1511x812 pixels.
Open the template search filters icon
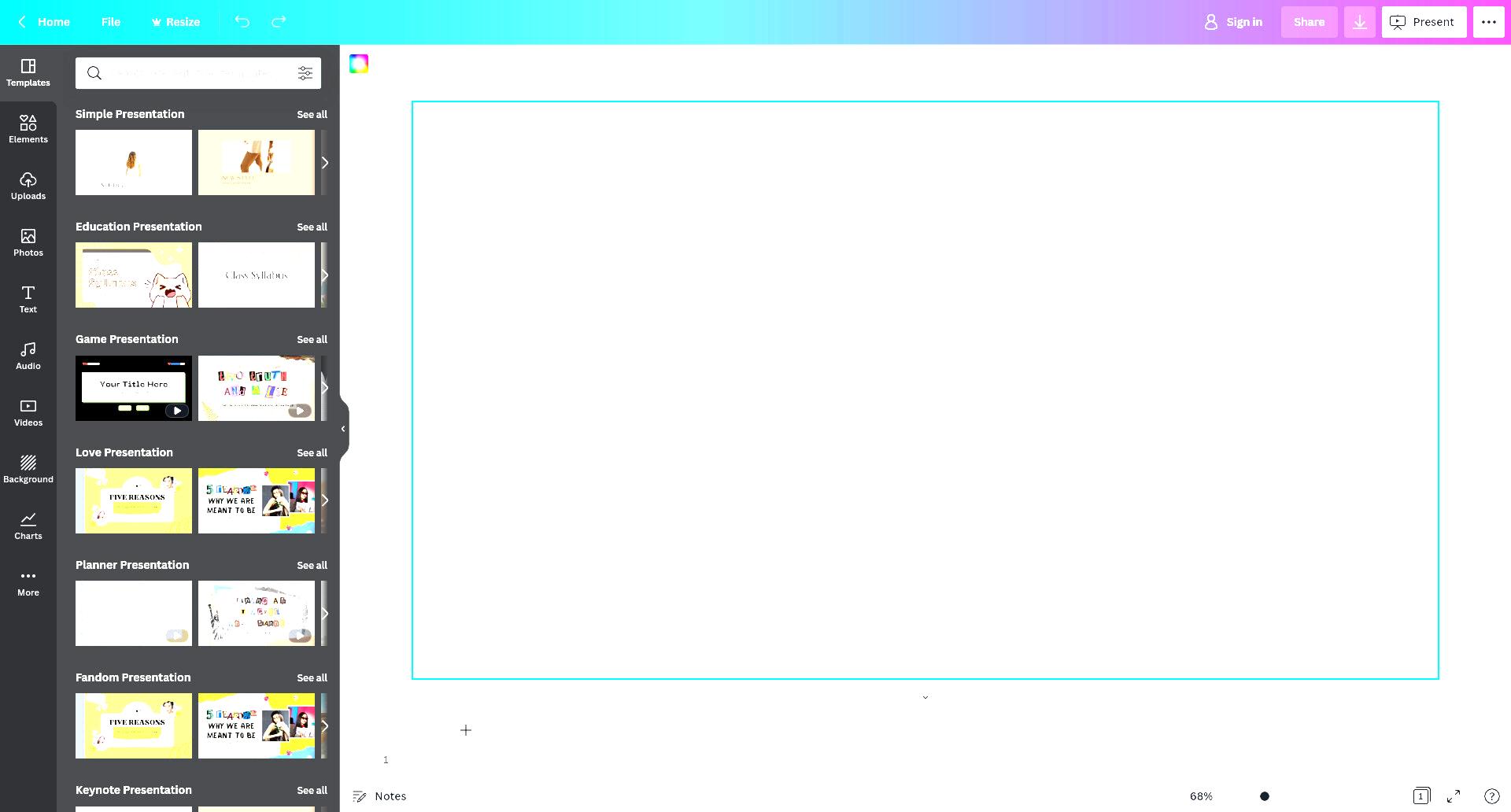tap(305, 73)
